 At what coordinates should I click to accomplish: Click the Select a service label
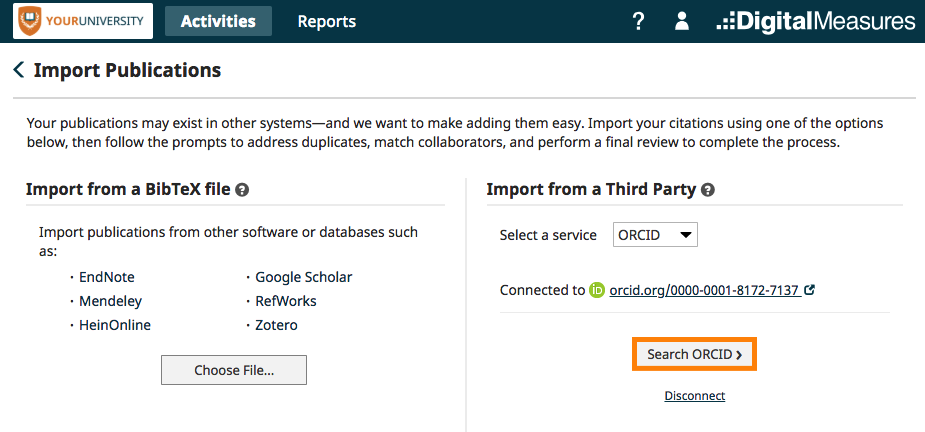[548, 235]
